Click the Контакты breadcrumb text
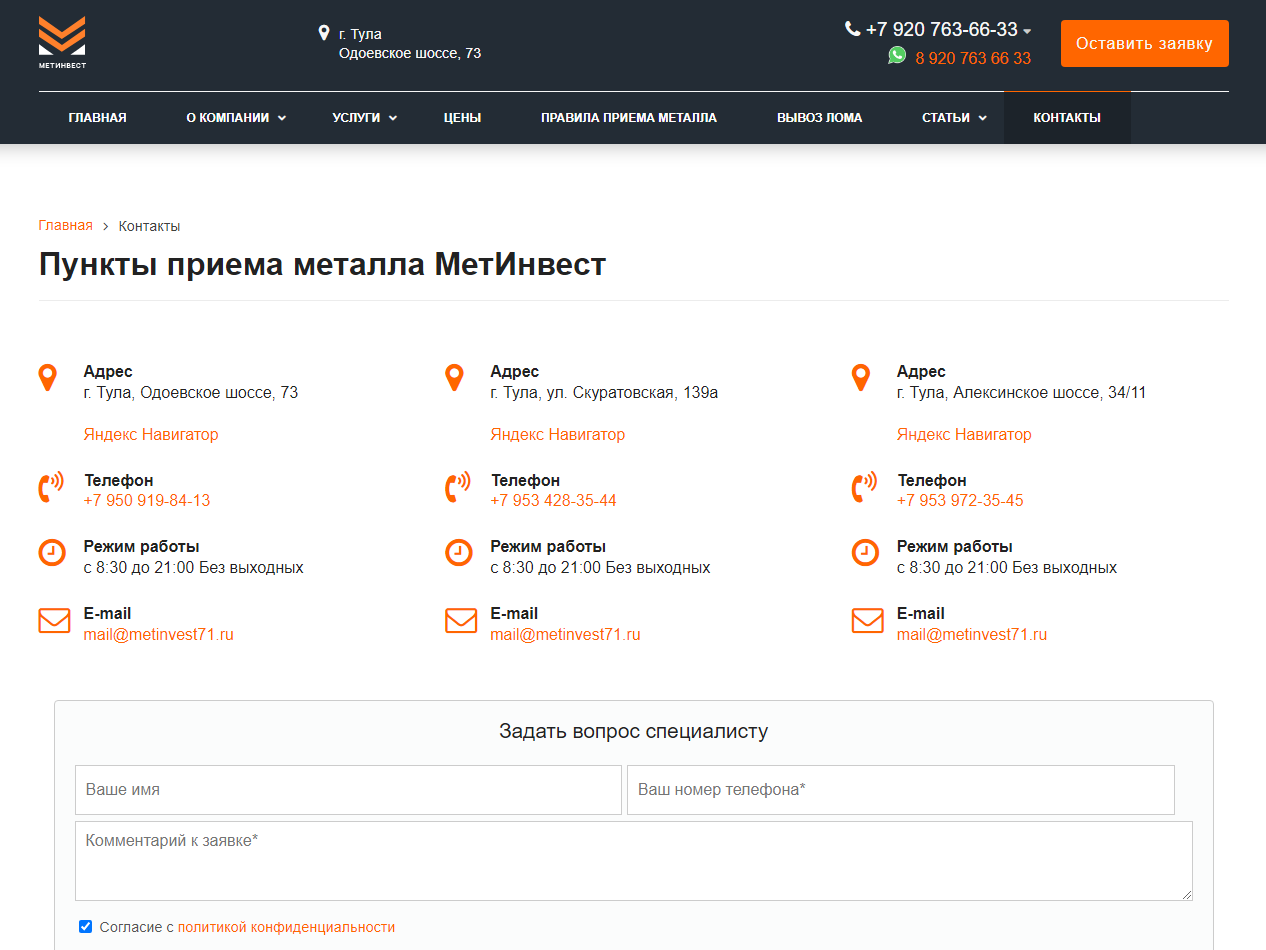This screenshot has height=950, width=1266. (x=149, y=226)
